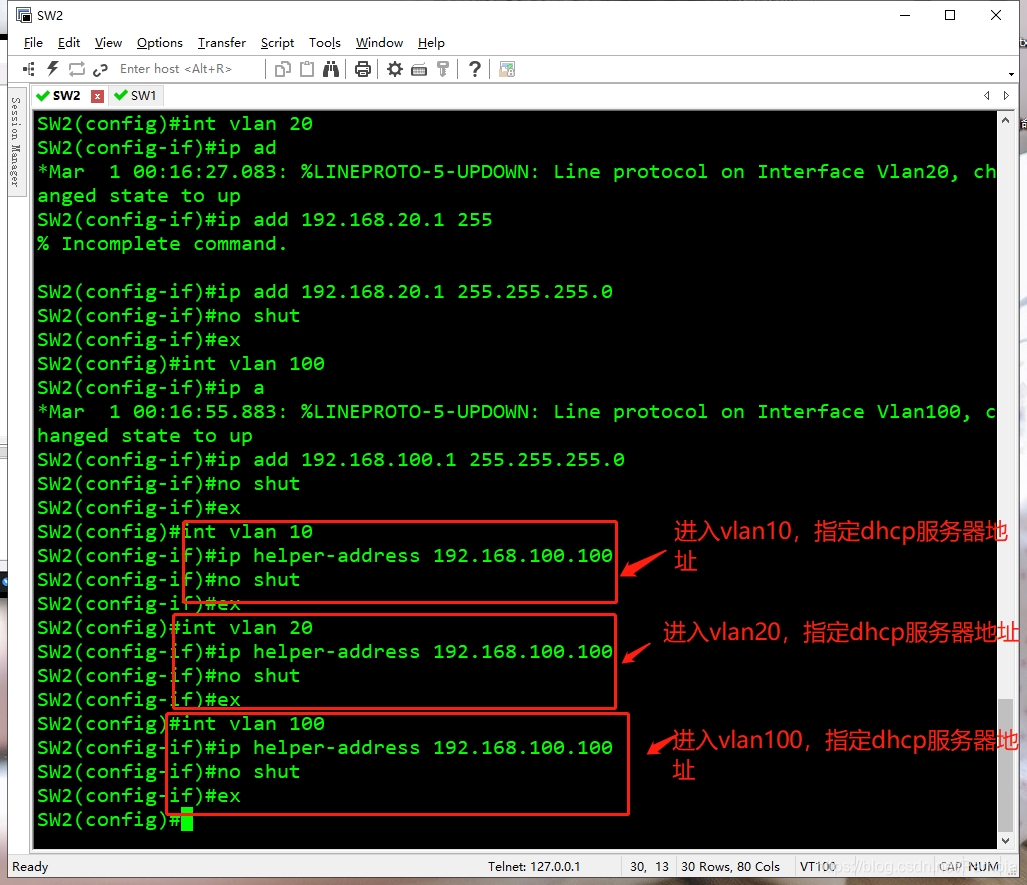Click the Ready status bar text
Viewport: 1027px width, 885px height.
tap(30, 867)
